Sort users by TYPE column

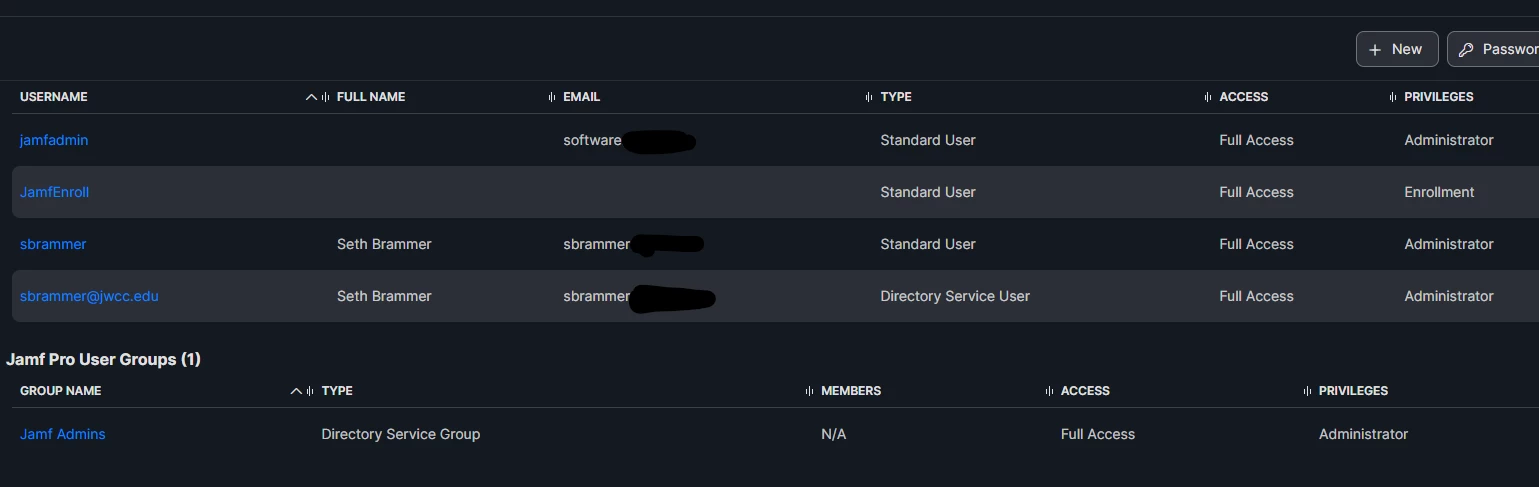(896, 97)
